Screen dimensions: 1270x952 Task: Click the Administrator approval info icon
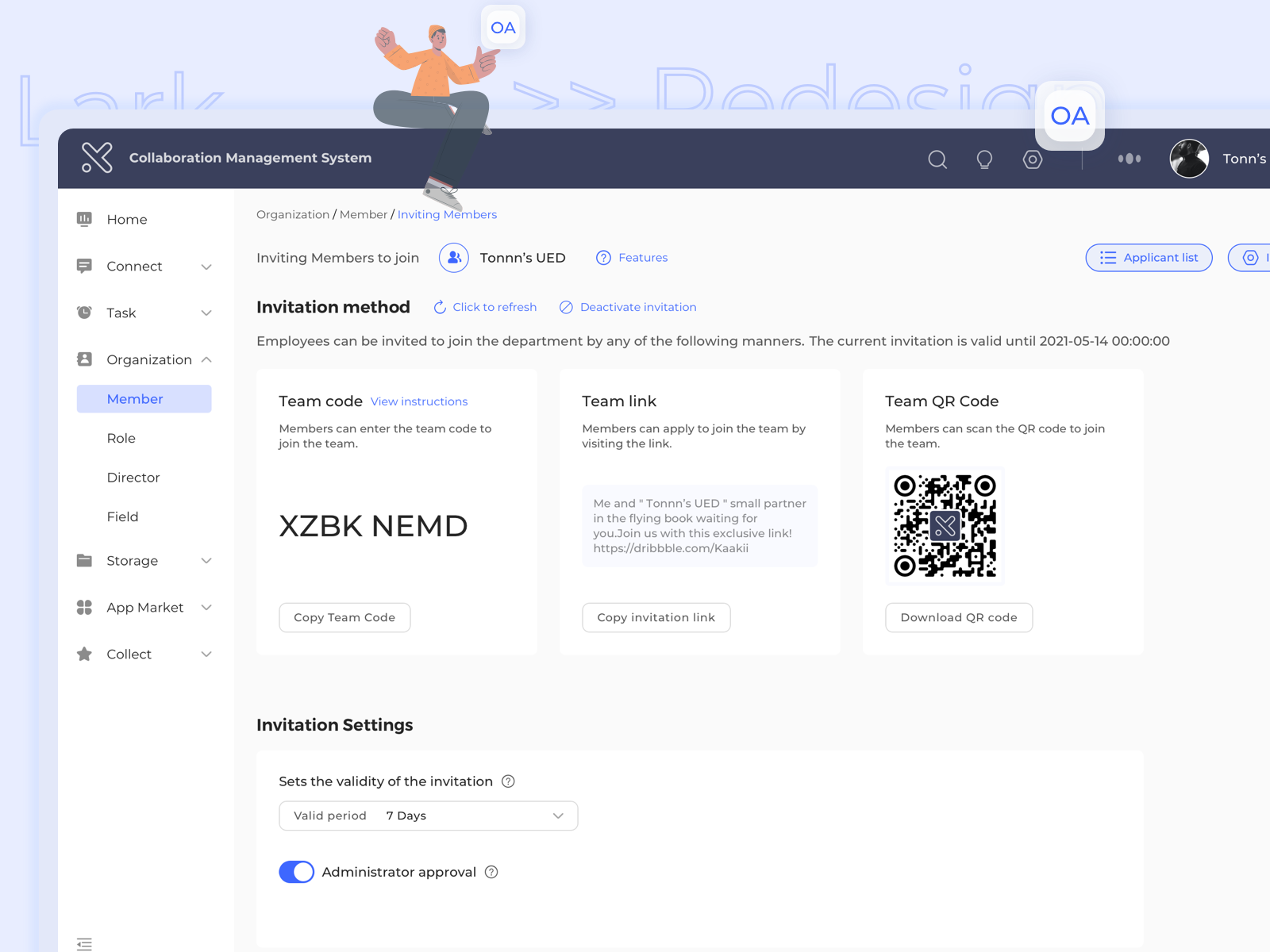(x=491, y=872)
